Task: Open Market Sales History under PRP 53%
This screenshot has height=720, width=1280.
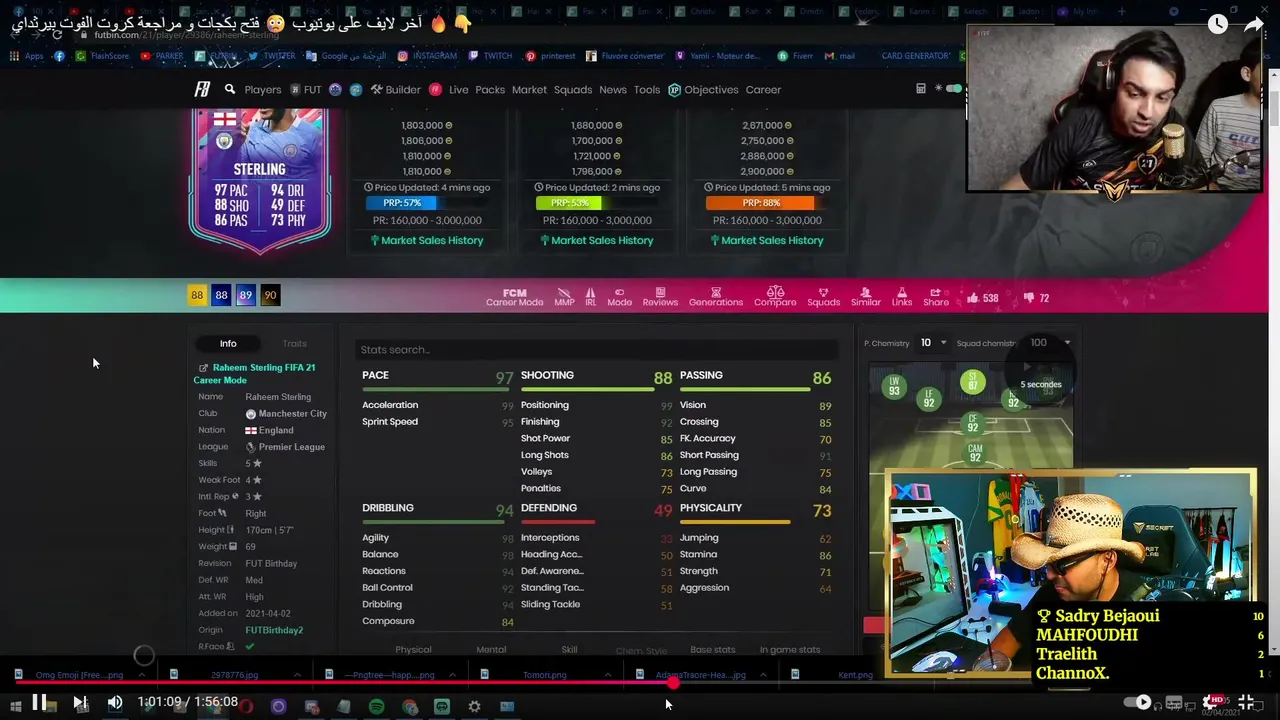Action: point(597,240)
